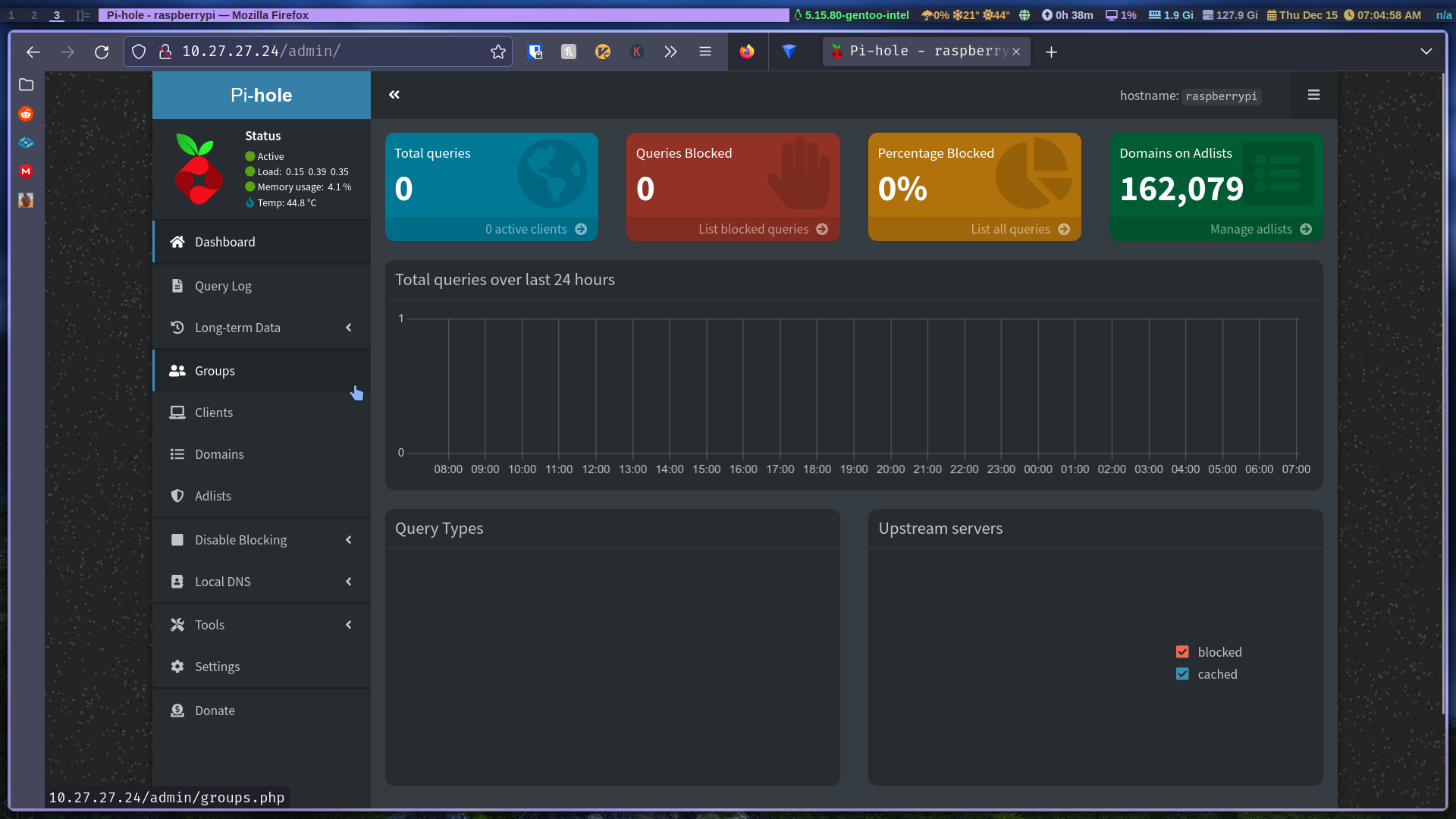Screen dimensions: 1456x819
Task: Click the Tools expander icon
Action: click(349, 624)
